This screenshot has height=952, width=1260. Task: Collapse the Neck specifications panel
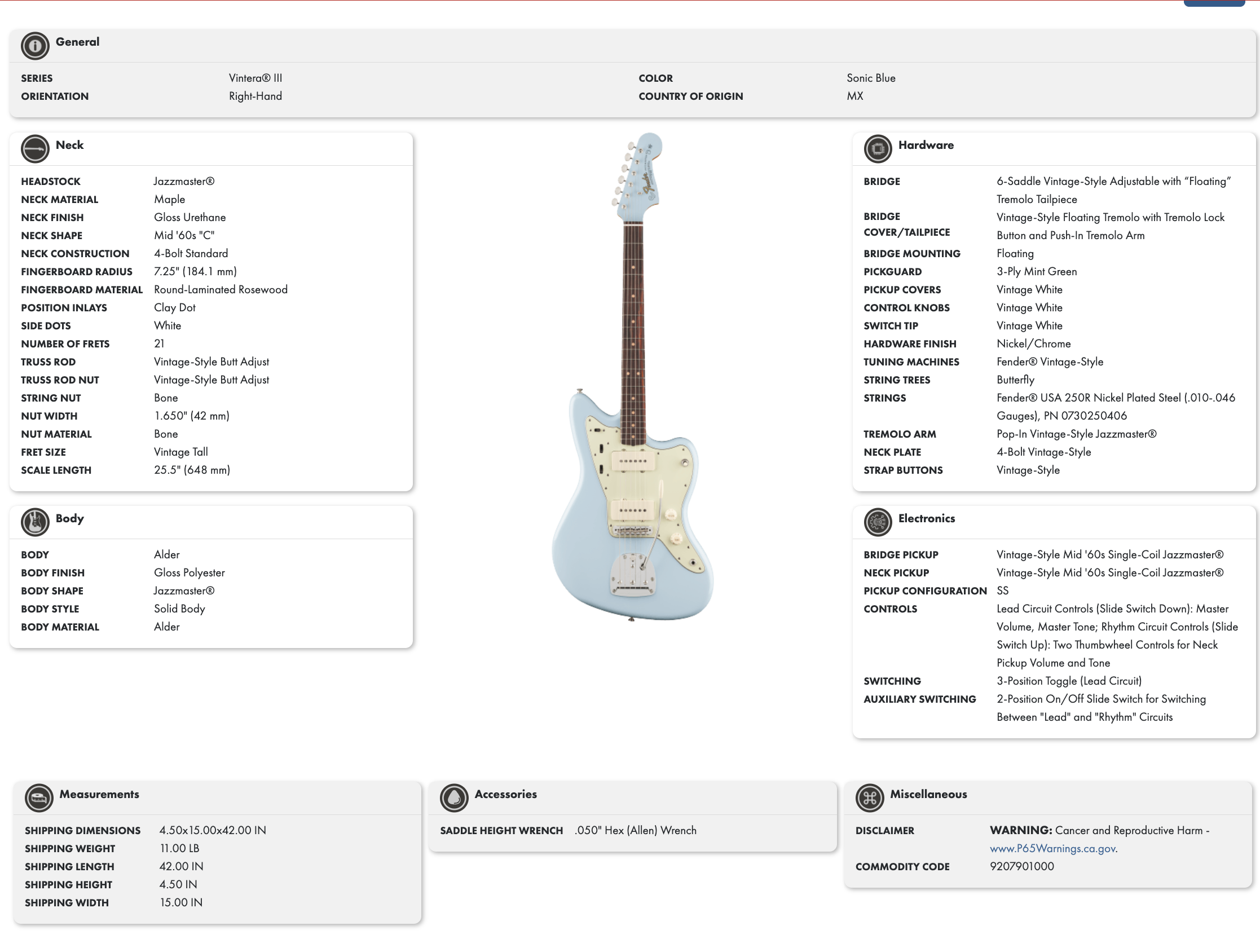71,146
